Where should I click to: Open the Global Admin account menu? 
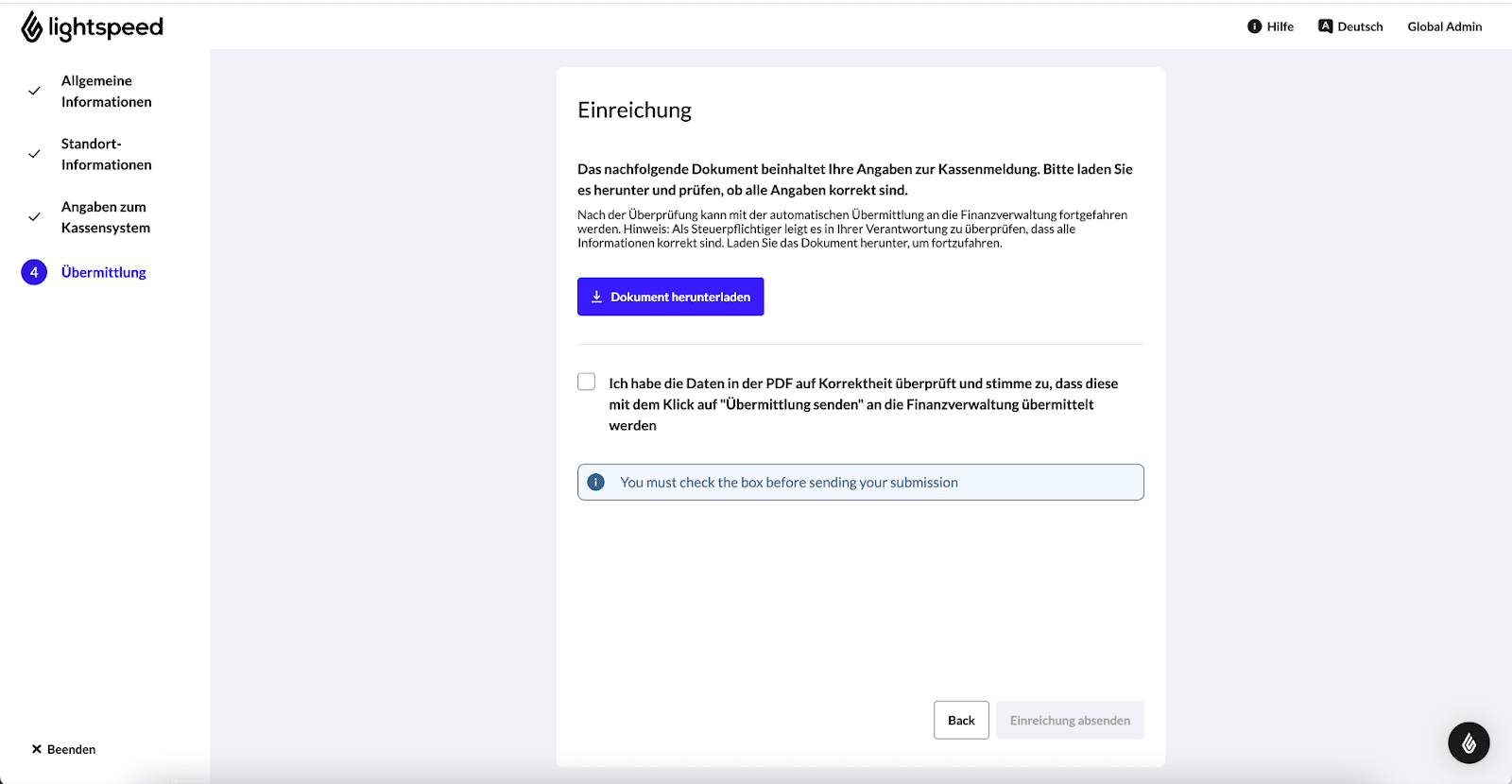point(1444,26)
